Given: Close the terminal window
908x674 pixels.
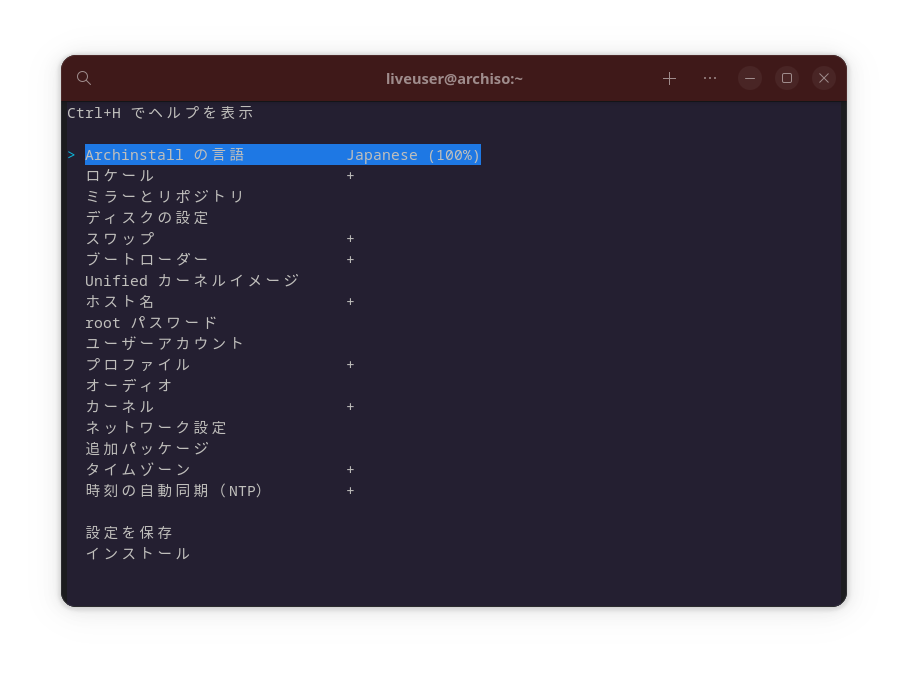Looking at the screenshot, I should coord(824,78).
